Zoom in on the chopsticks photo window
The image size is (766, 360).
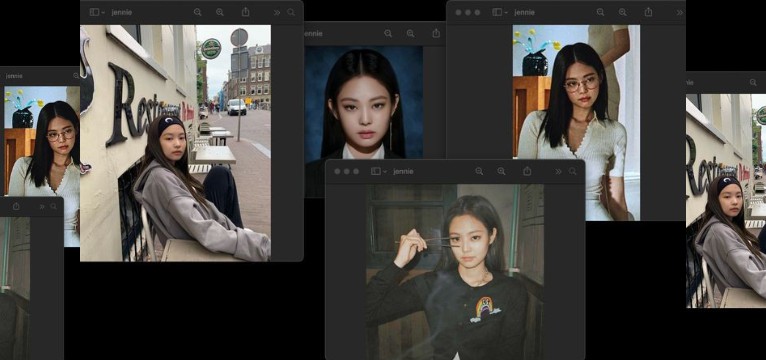point(501,171)
